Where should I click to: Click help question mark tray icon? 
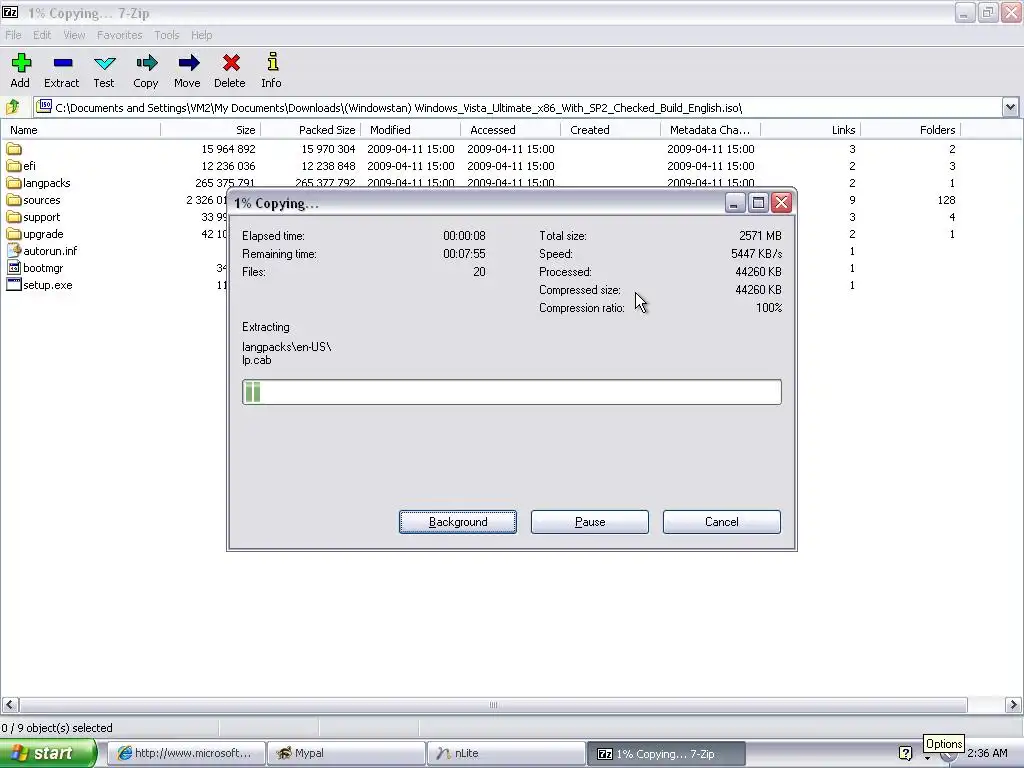point(905,753)
